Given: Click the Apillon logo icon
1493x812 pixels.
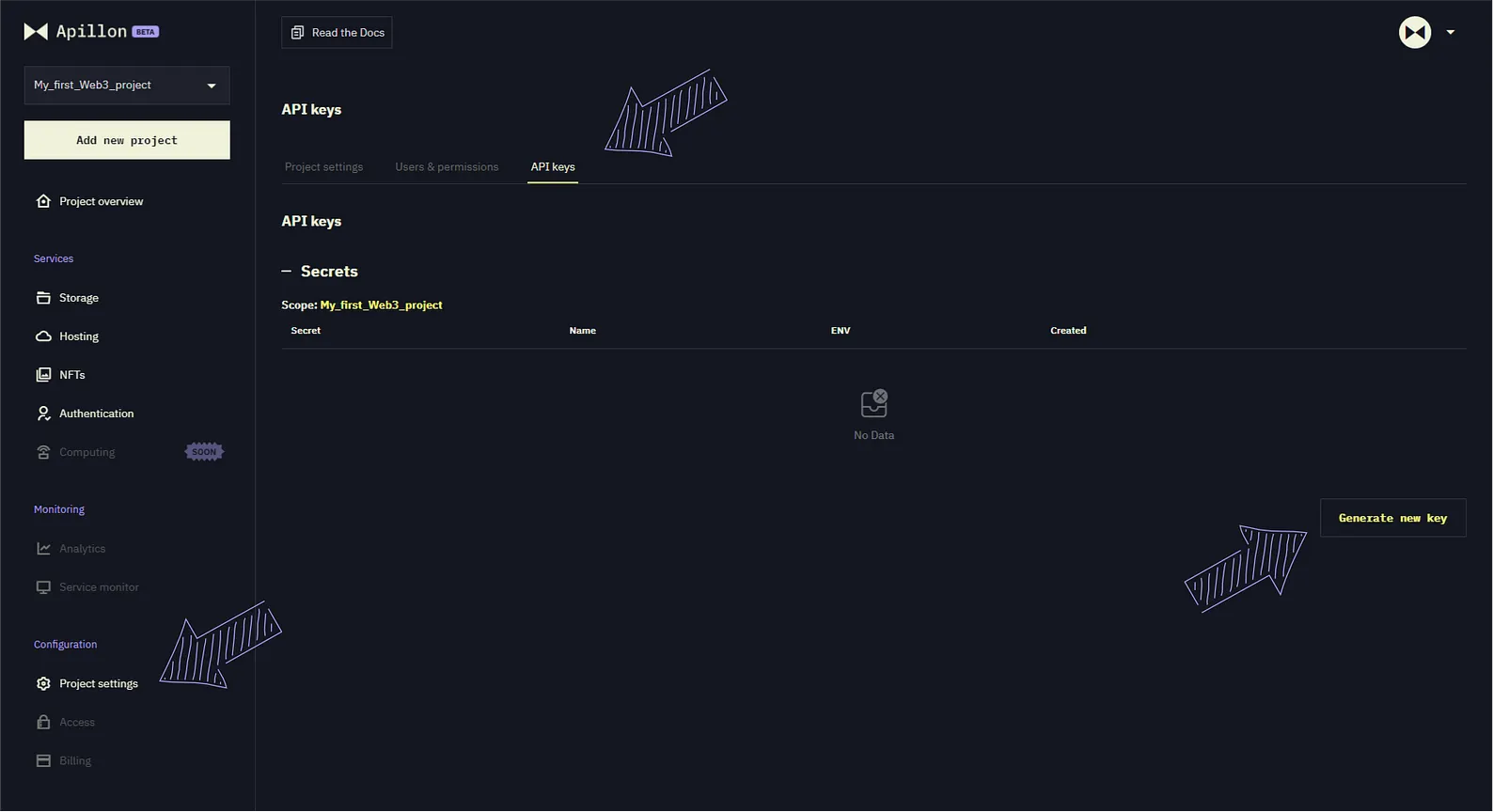Looking at the screenshot, I should [x=36, y=32].
